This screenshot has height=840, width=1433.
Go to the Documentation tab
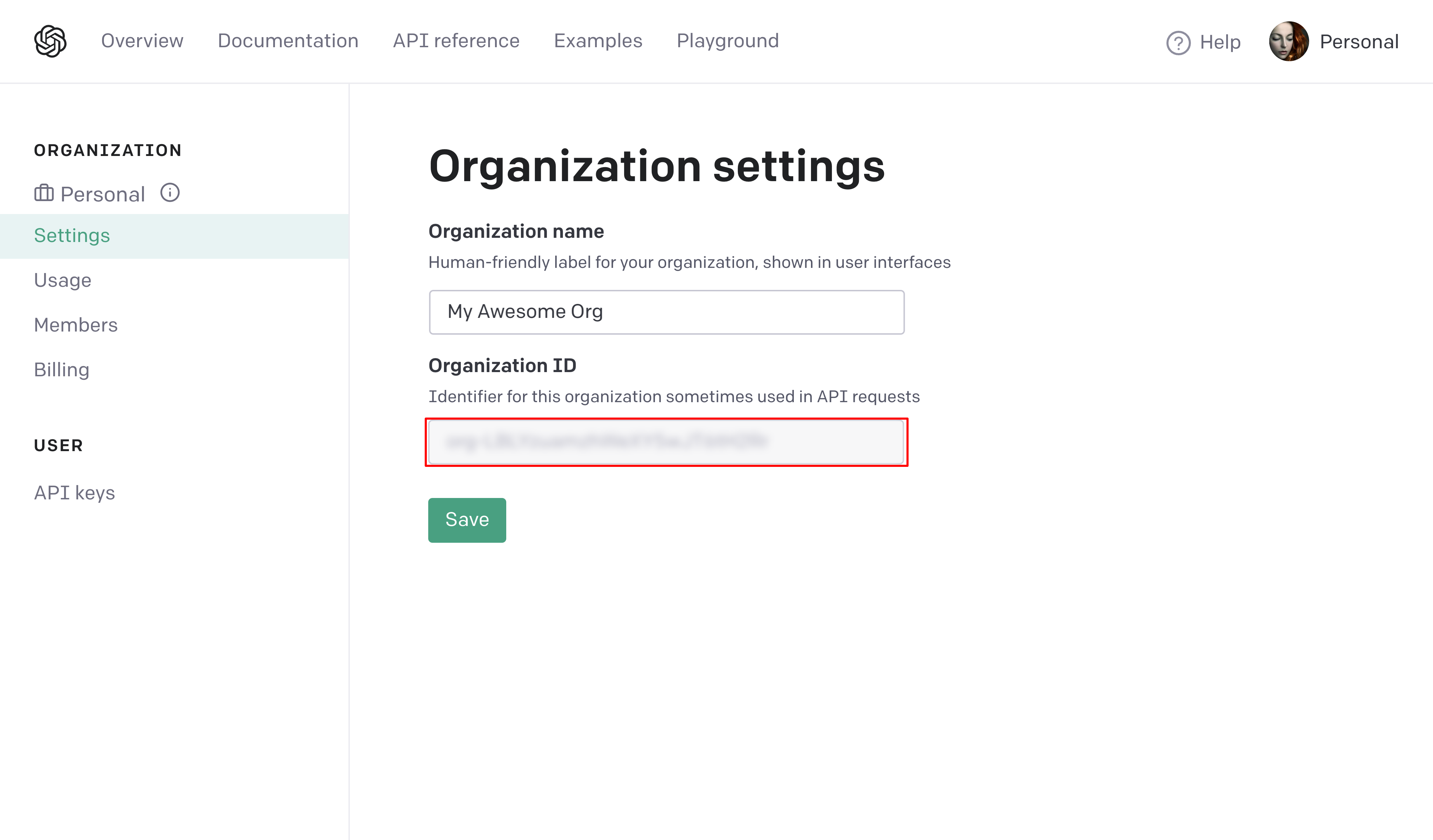click(x=288, y=41)
